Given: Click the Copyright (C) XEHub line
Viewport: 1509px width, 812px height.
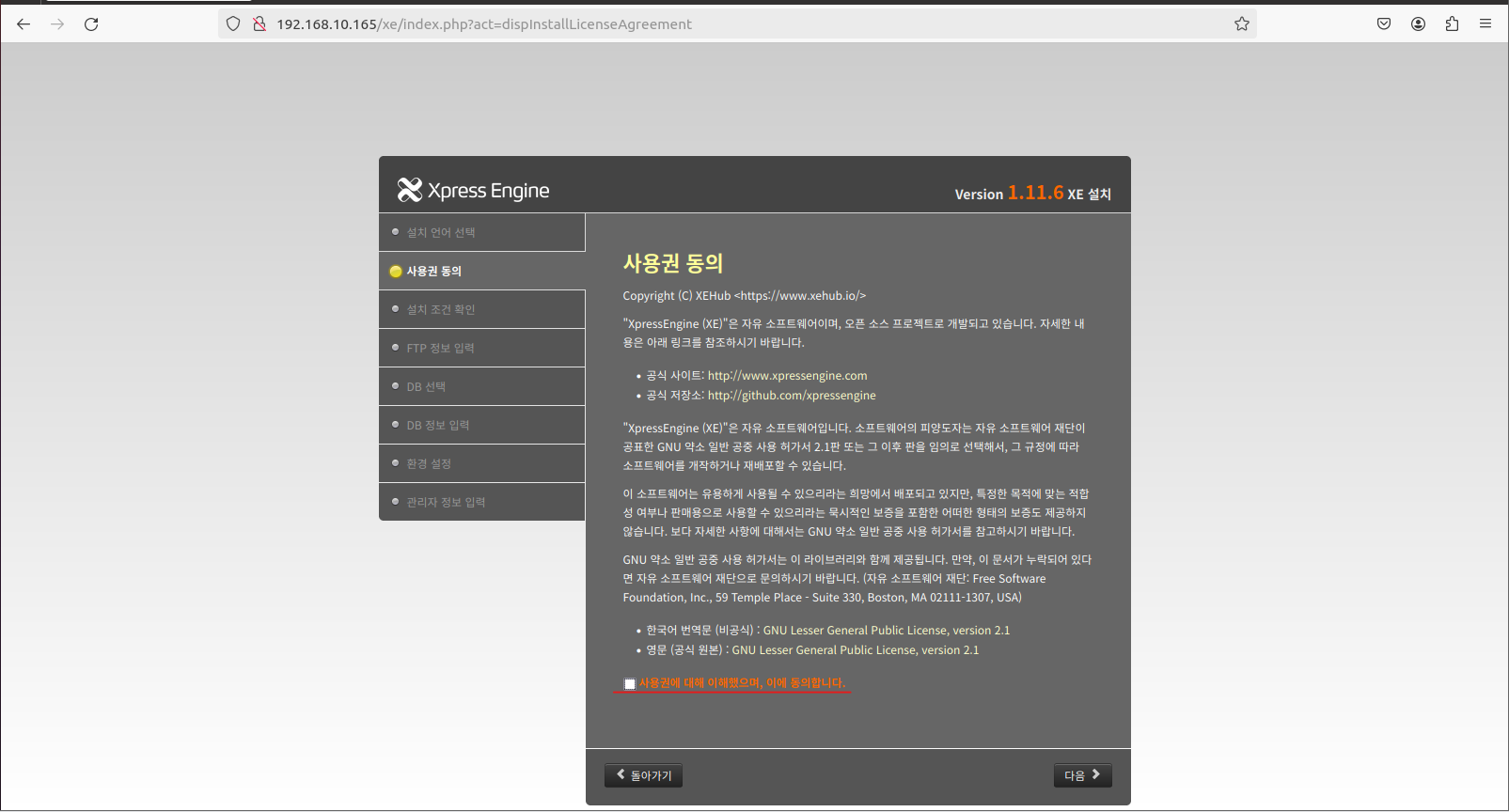Looking at the screenshot, I should coord(745,296).
